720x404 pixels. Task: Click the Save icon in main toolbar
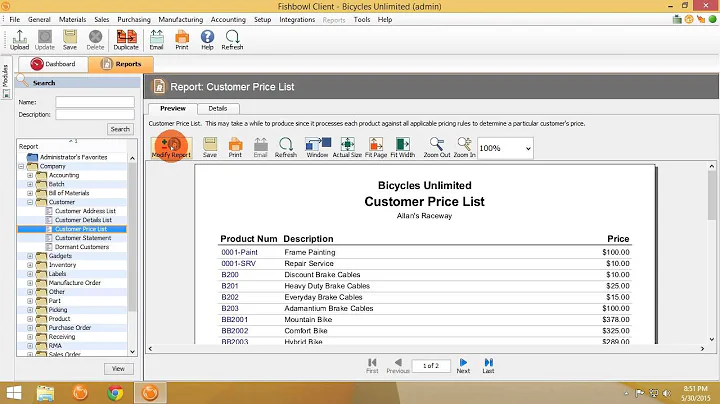(x=70, y=40)
